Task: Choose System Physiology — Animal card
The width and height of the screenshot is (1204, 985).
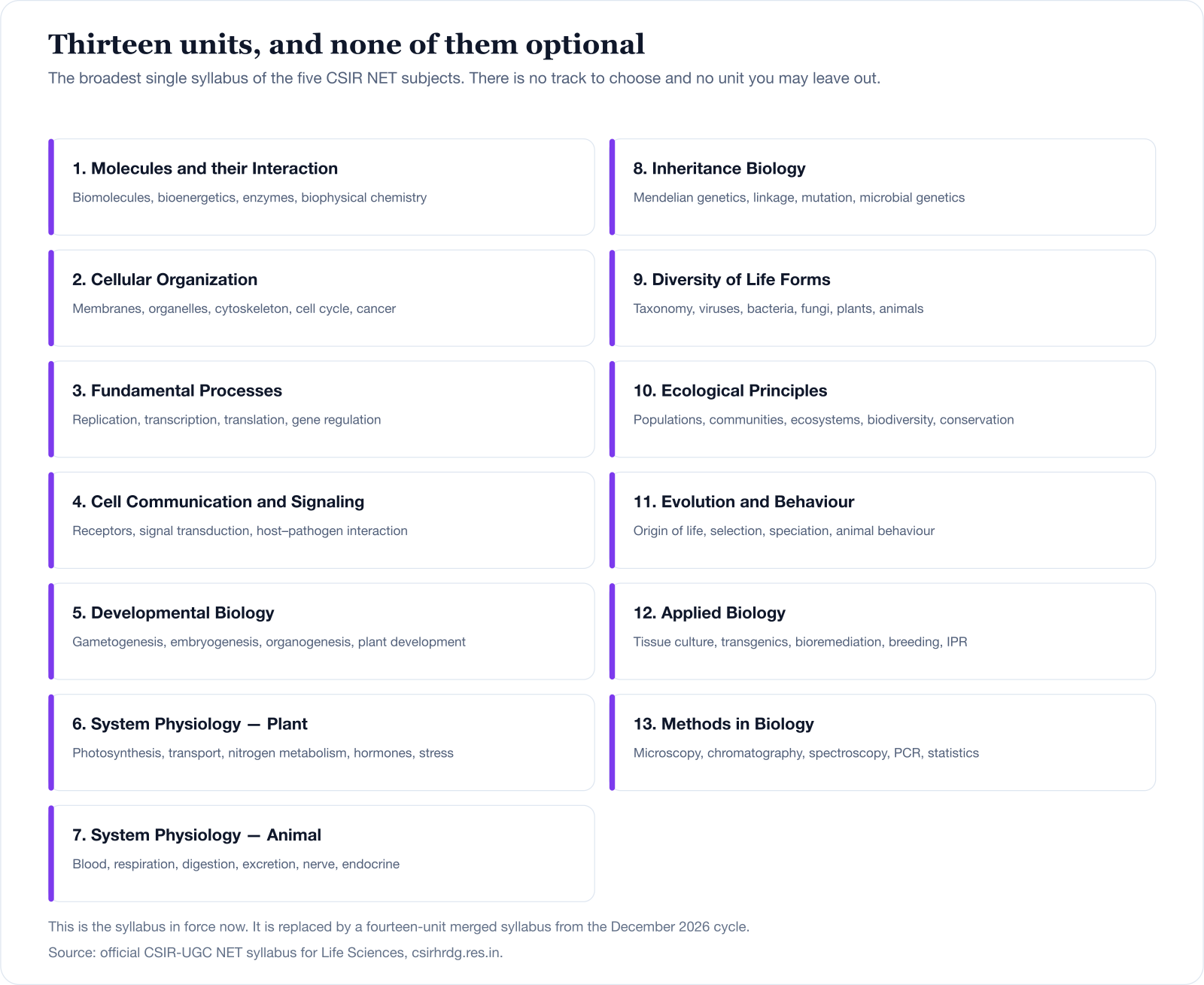Action: pyautogui.click(x=321, y=853)
